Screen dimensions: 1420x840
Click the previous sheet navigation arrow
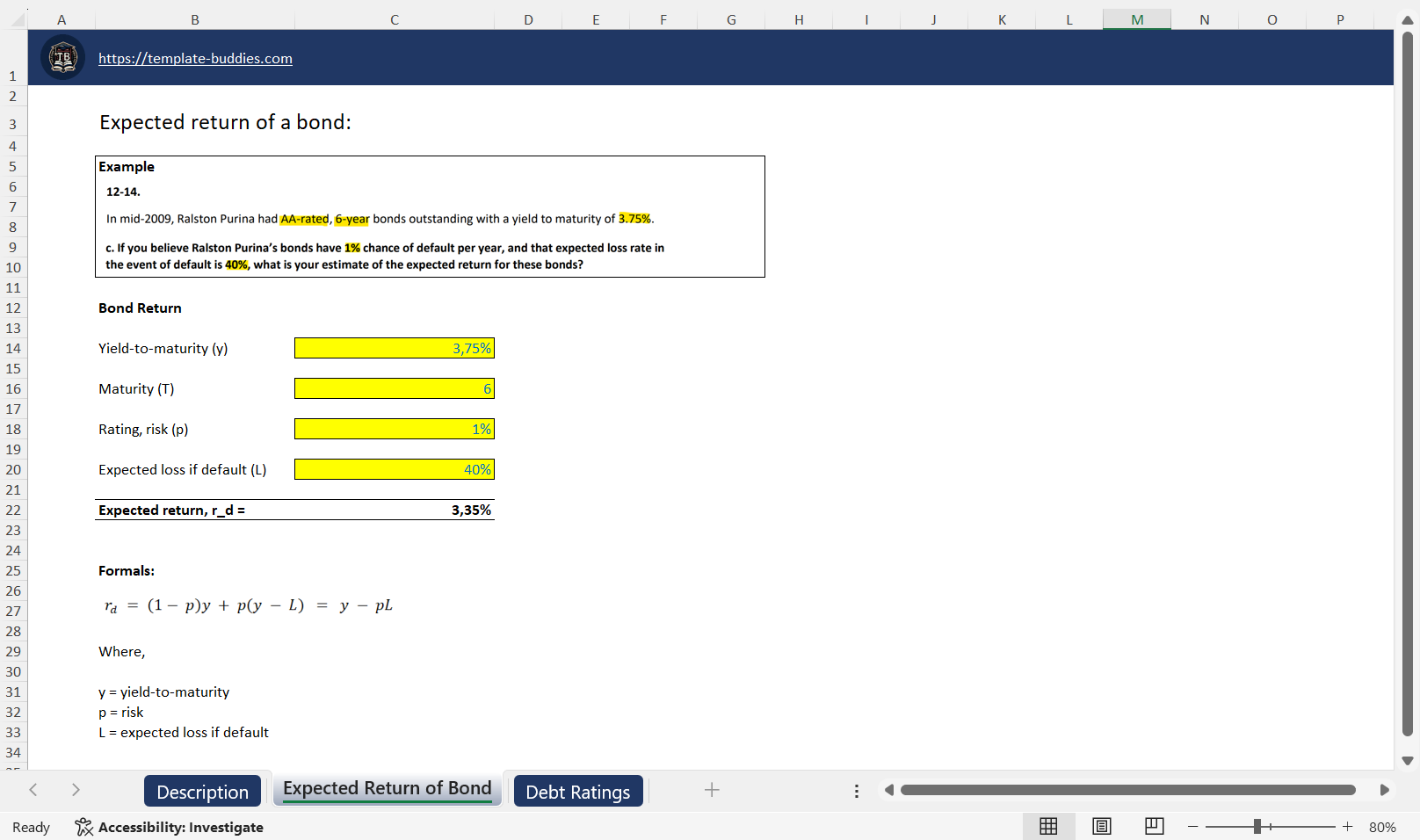[33, 790]
